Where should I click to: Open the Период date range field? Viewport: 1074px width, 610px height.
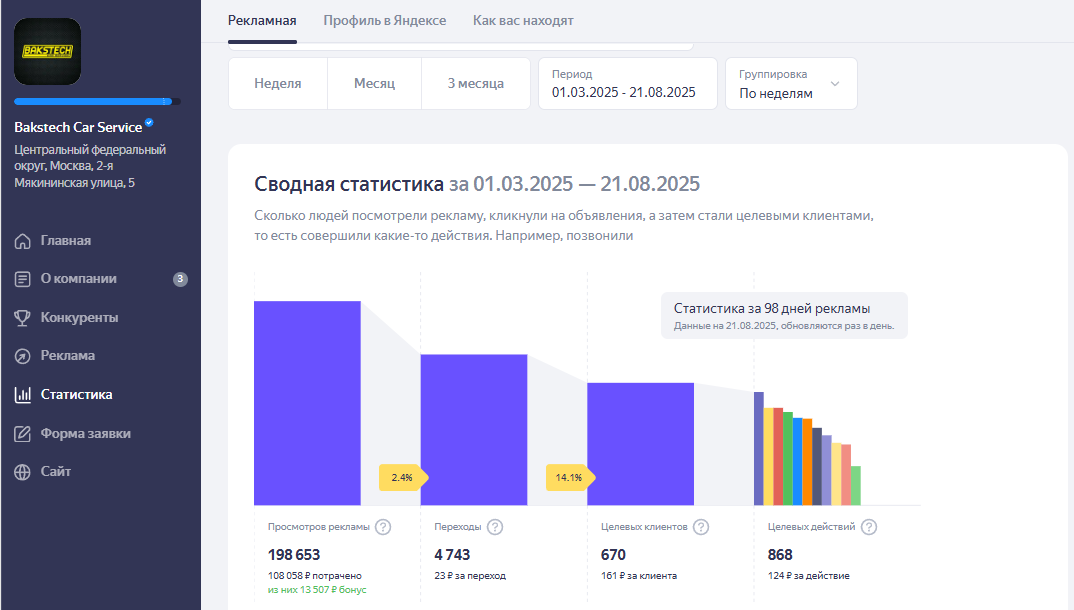click(x=628, y=84)
